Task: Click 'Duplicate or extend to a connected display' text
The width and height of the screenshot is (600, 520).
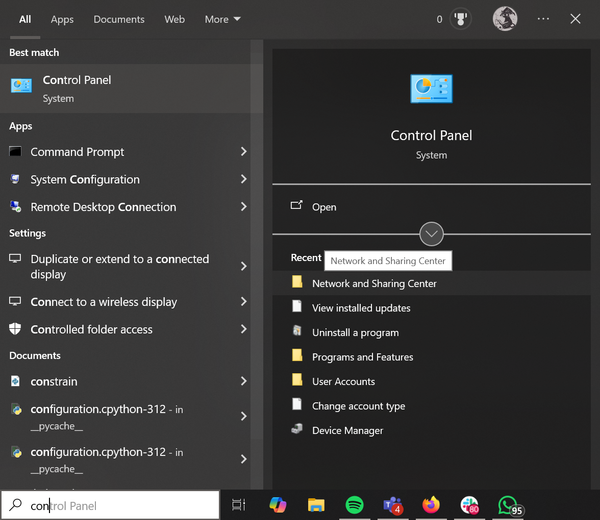Action: [x=120, y=267]
